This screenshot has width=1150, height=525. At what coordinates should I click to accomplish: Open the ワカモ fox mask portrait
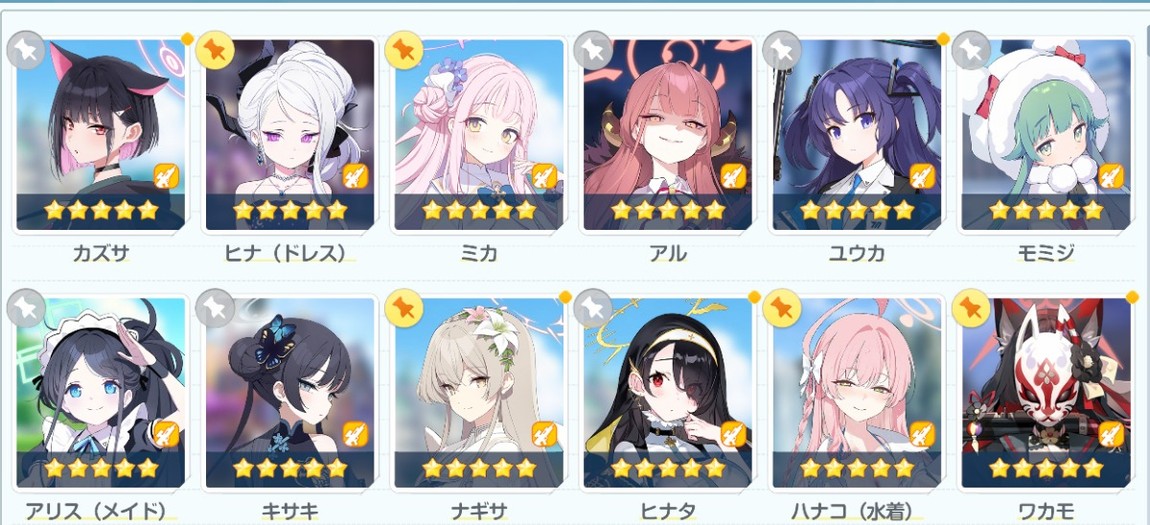point(1046,393)
